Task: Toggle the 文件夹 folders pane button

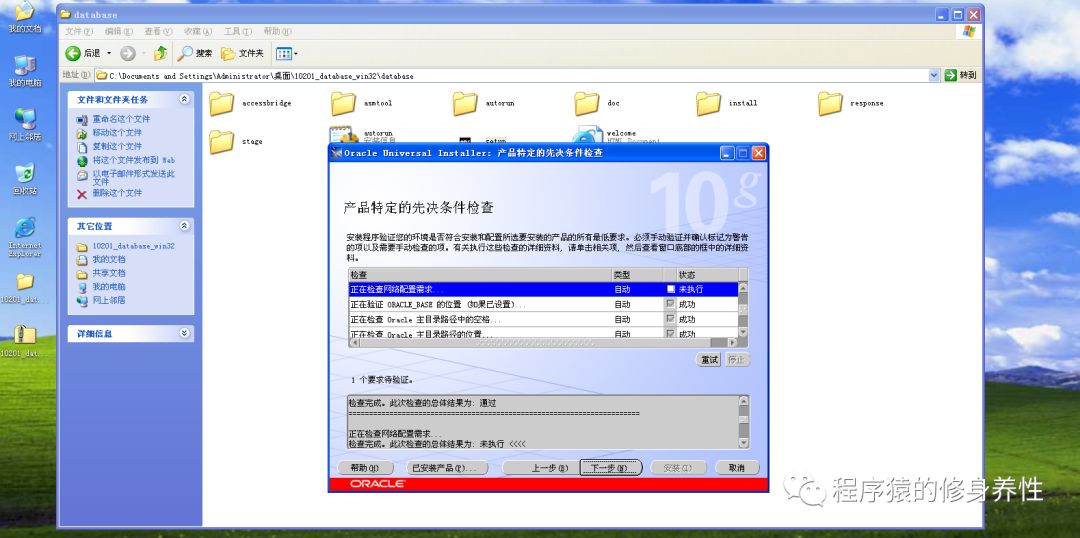Action: pos(242,53)
